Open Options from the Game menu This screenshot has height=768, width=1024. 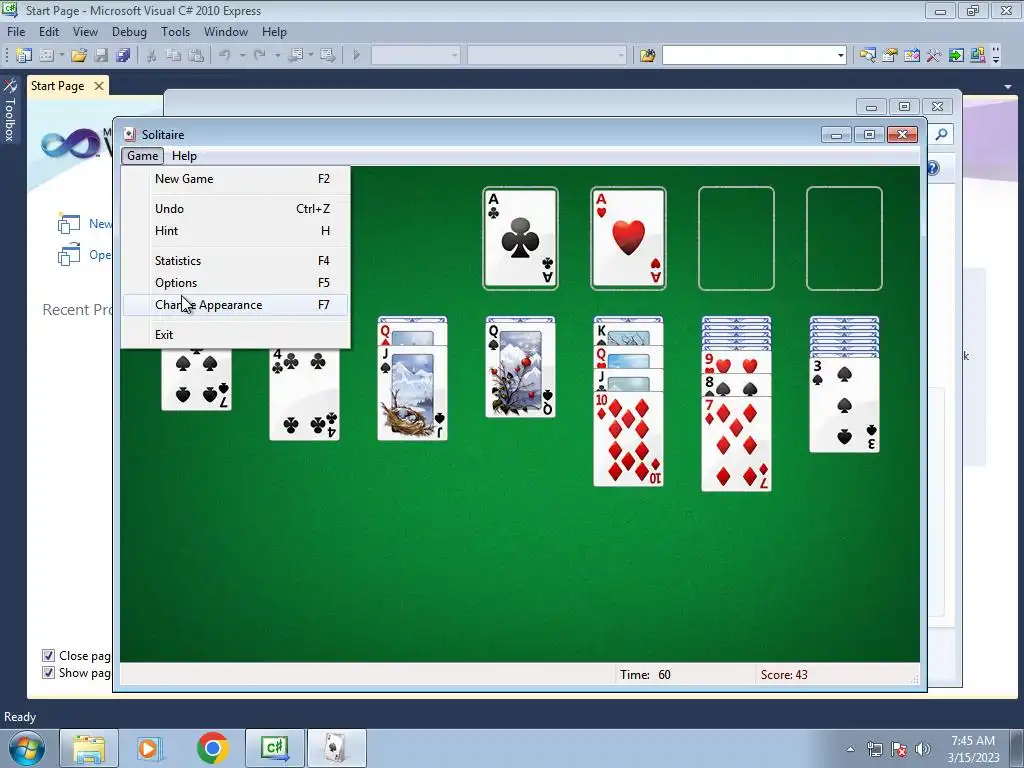click(236, 283)
